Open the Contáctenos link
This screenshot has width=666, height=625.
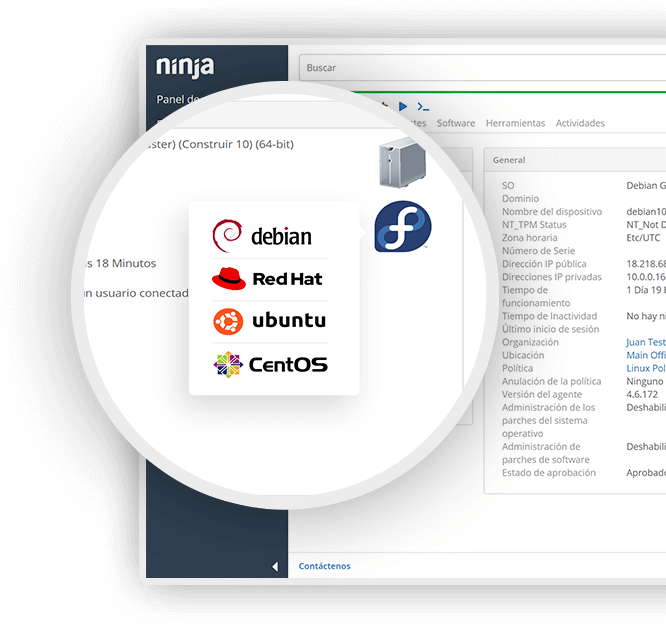tap(325, 566)
